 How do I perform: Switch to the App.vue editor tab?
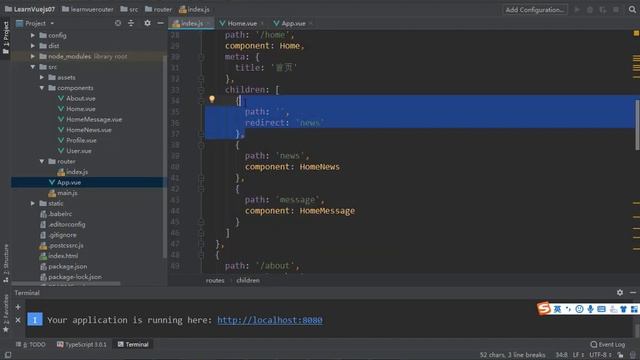click(293, 23)
